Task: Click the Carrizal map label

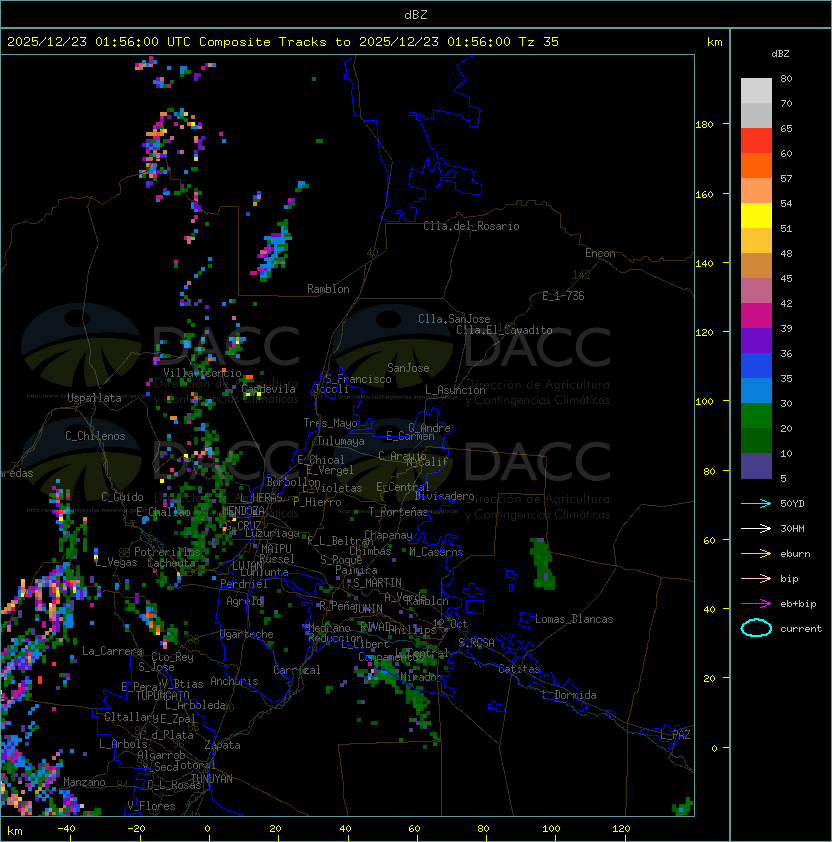Action: pos(296,670)
